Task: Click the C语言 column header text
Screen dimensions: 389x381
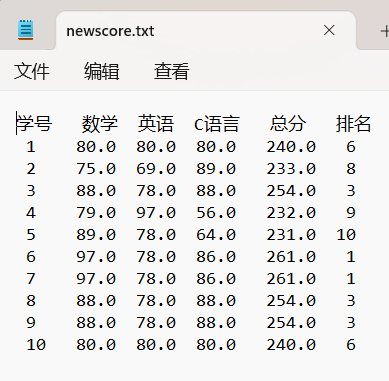Action: pyautogui.click(x=217, y=124)
